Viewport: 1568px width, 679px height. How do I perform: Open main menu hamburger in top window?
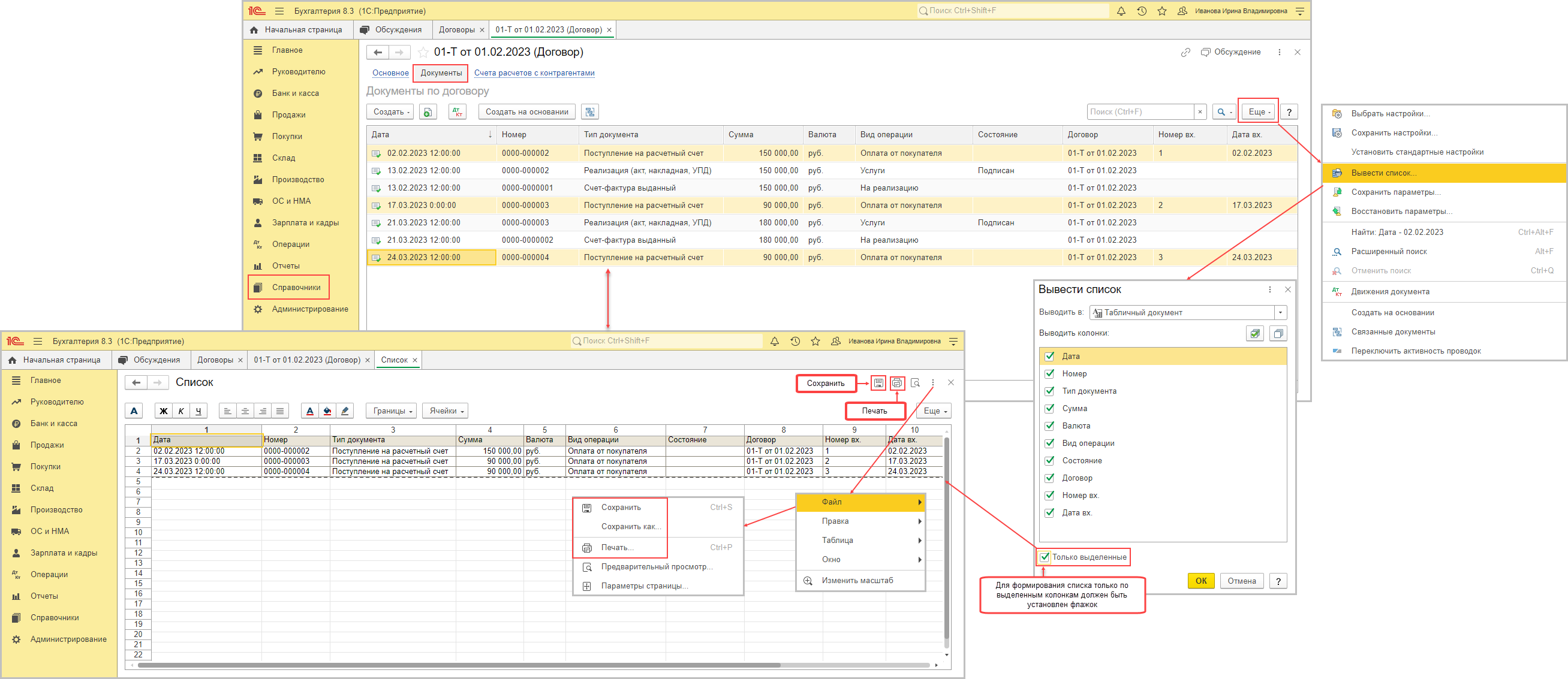coord(279,11)
